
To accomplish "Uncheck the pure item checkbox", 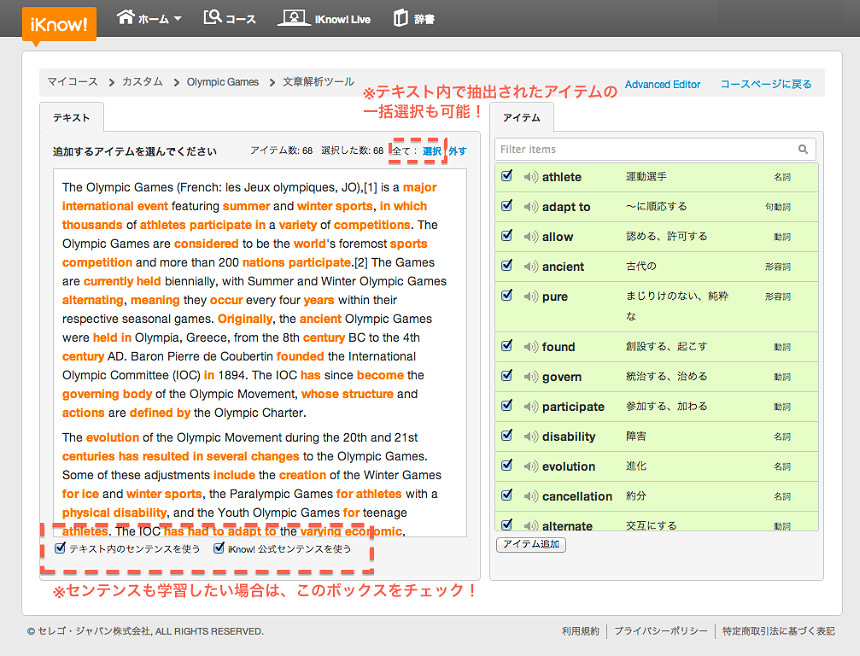I will 507,295.
